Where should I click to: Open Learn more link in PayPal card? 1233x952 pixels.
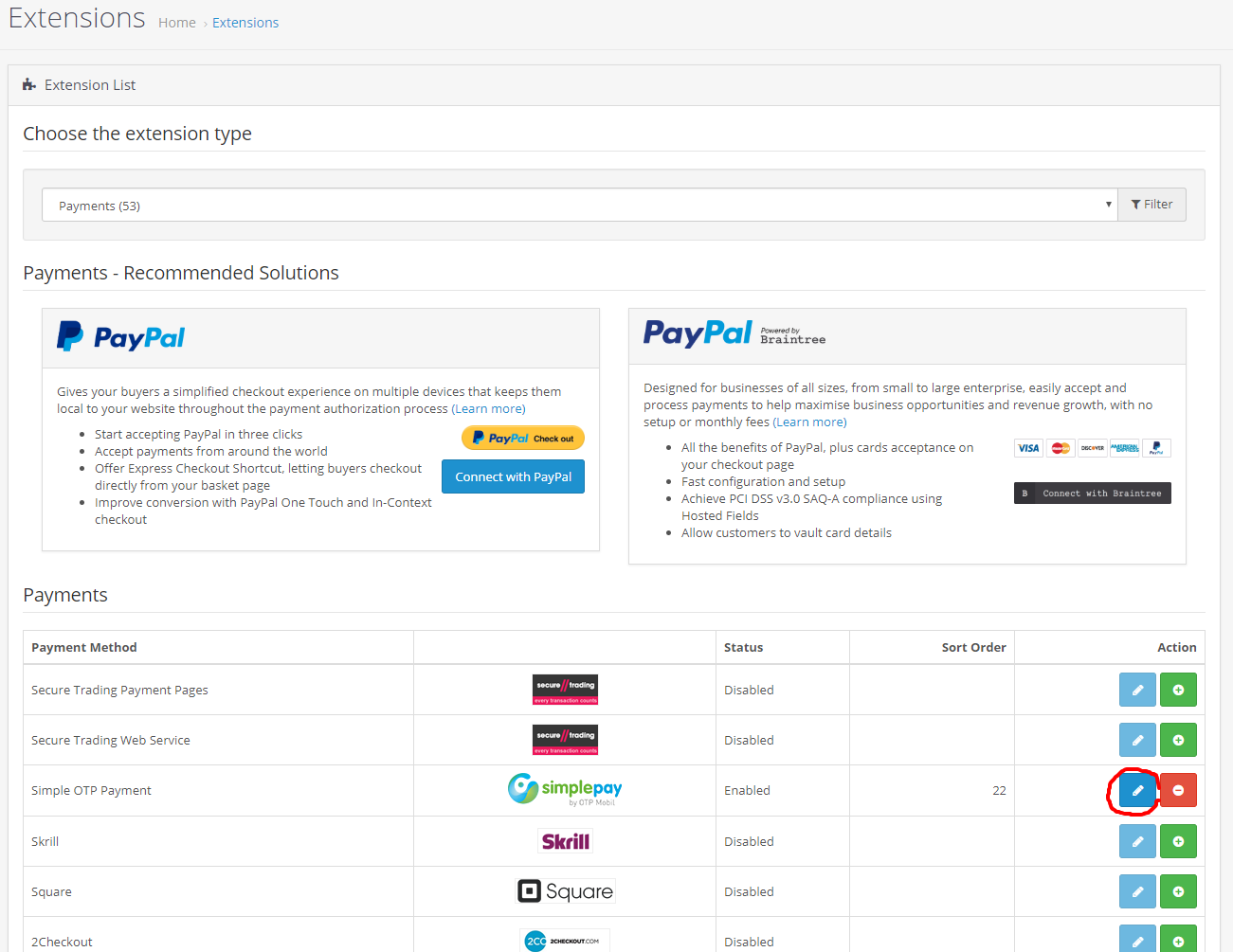(488, 408)
